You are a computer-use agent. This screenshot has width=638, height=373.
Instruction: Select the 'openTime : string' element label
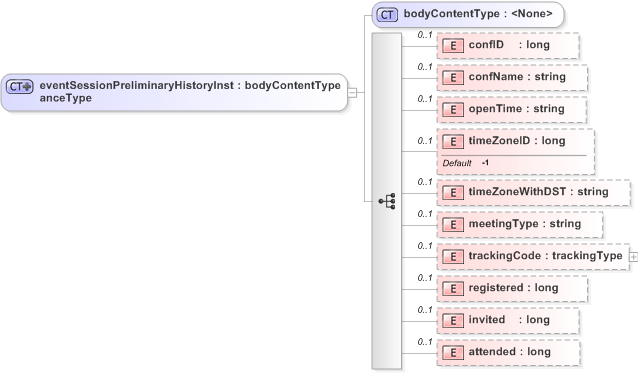(x=516, y=109)
